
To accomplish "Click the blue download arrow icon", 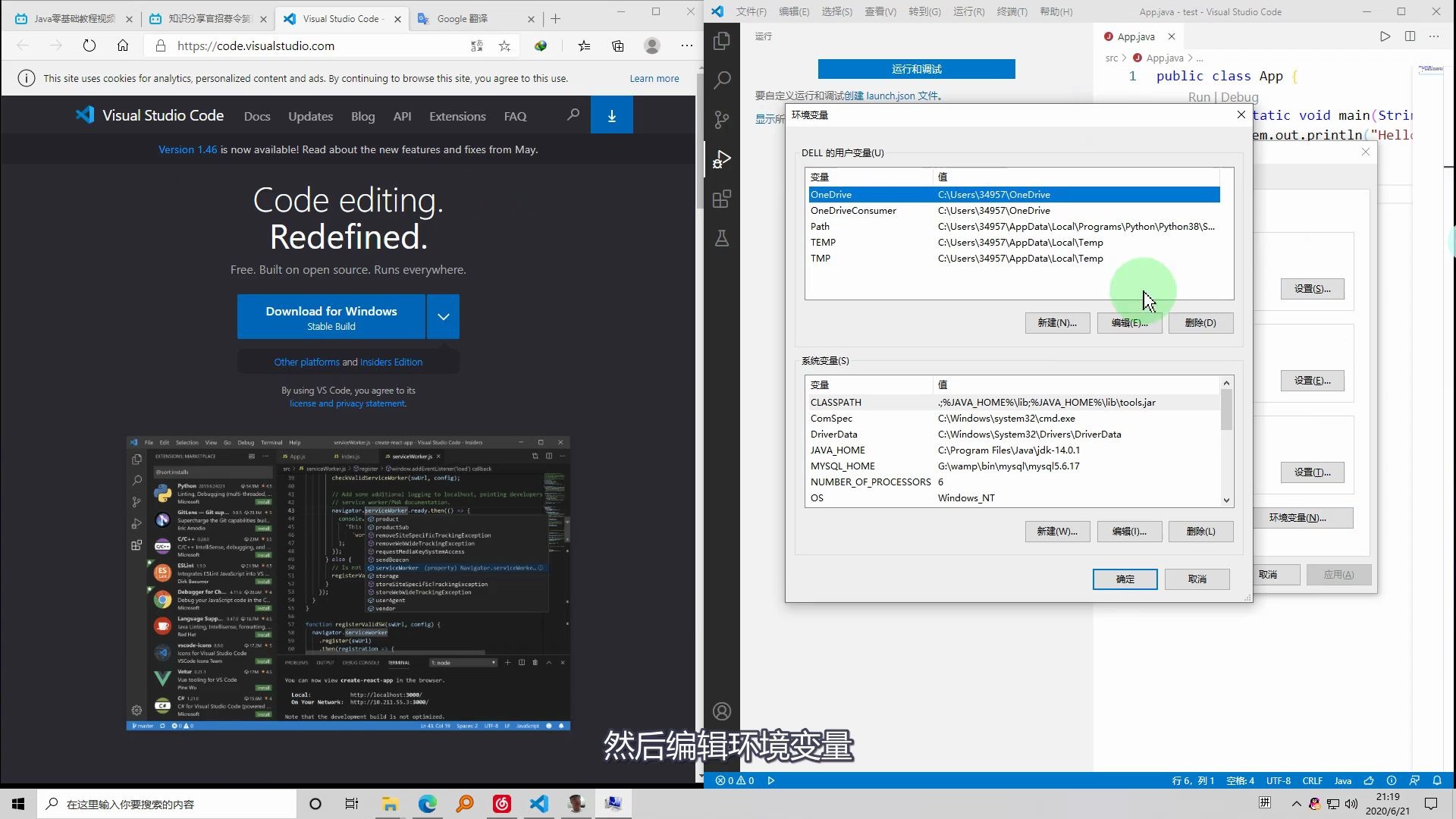I will pyautogui.click(x=611, y=115).
